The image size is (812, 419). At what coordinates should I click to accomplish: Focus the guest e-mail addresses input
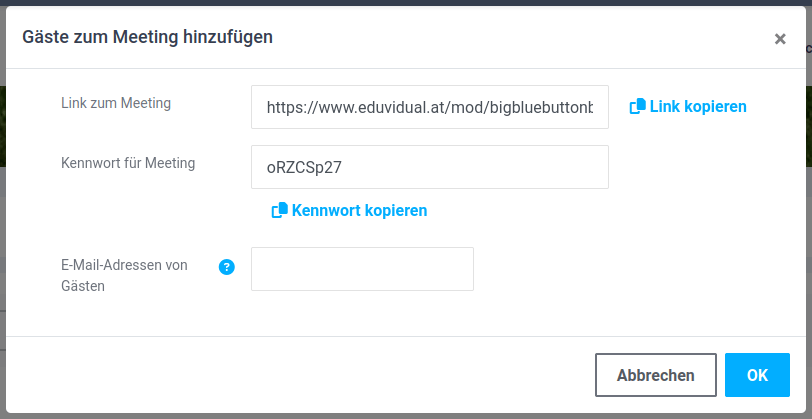[x=362, y=269]
